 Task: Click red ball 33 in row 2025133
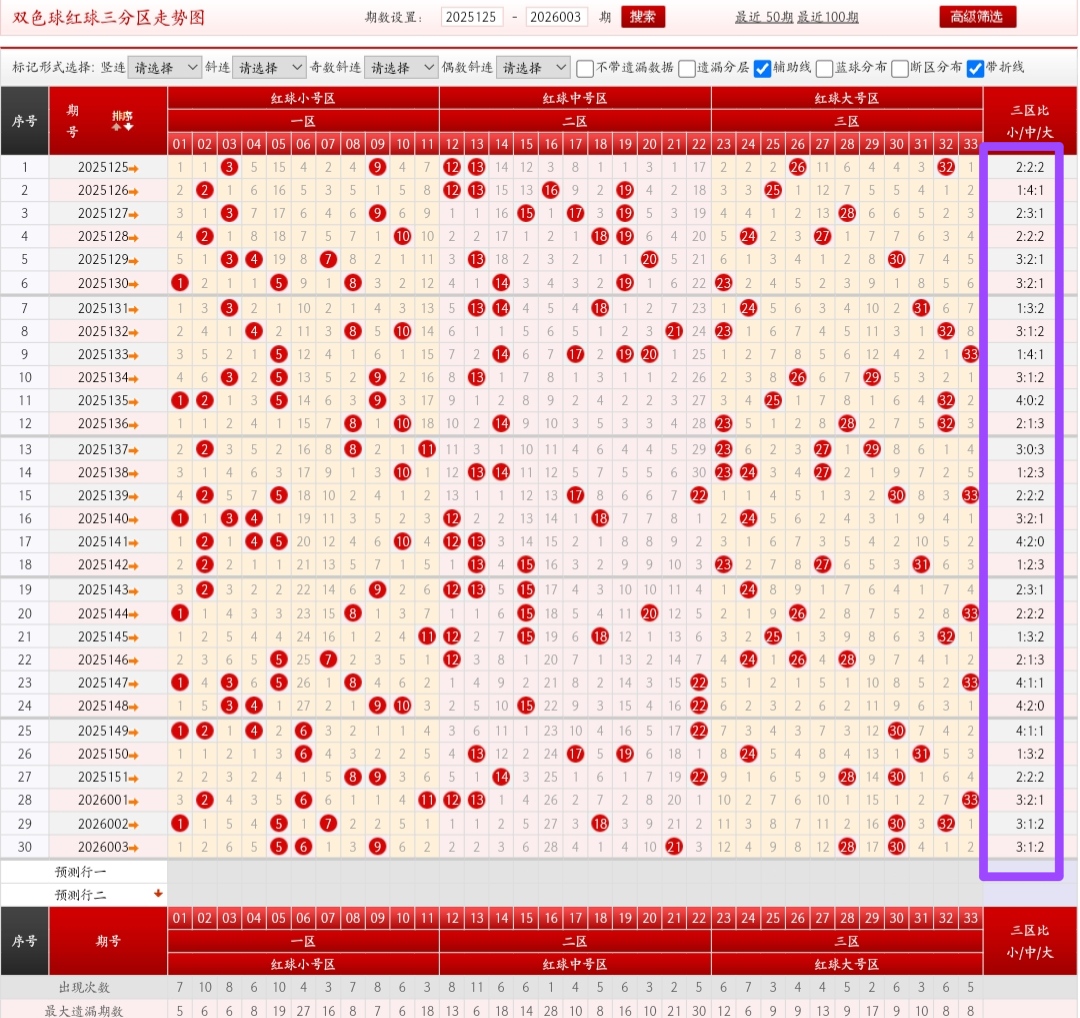click(969, 353)
